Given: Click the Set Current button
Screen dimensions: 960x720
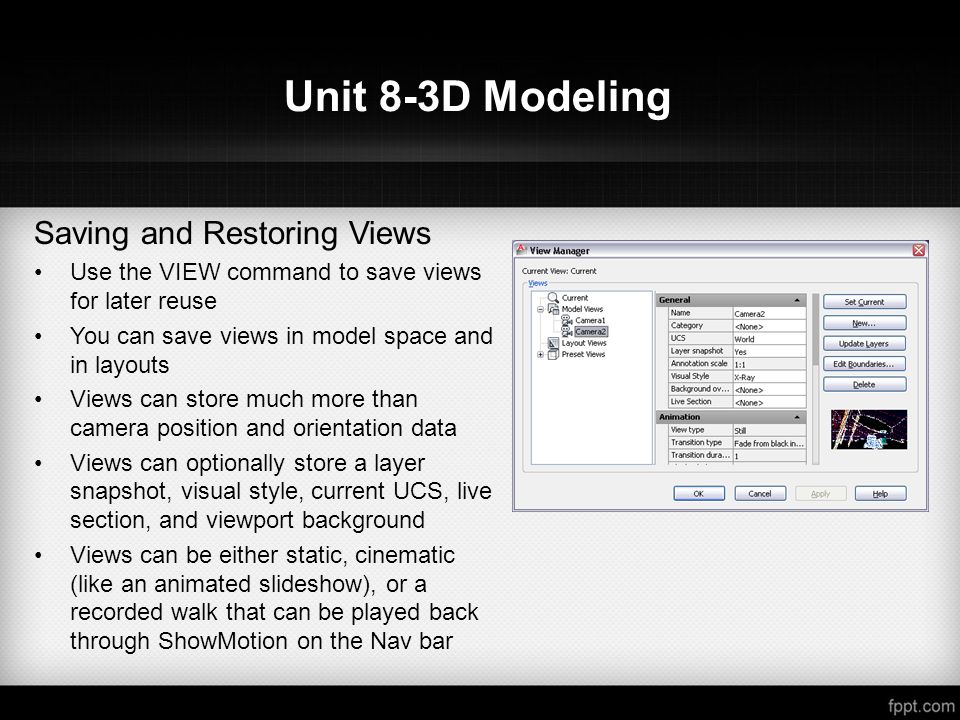Looking at the screenshot, I should [x=864, y=302].
